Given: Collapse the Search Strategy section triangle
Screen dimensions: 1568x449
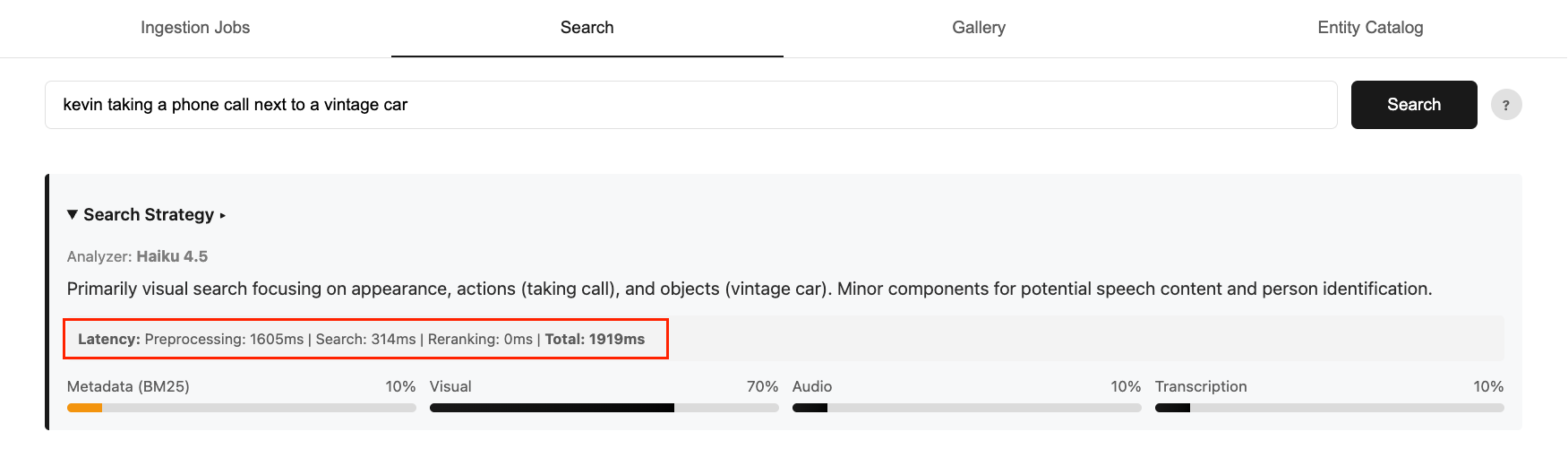Looking at the screenshot, I should click(73, 215).
